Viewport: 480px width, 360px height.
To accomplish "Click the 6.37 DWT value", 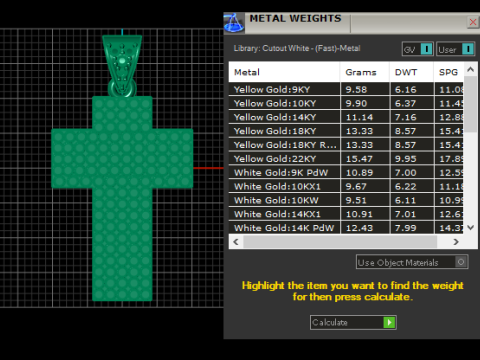I will [x=406, y=104].
